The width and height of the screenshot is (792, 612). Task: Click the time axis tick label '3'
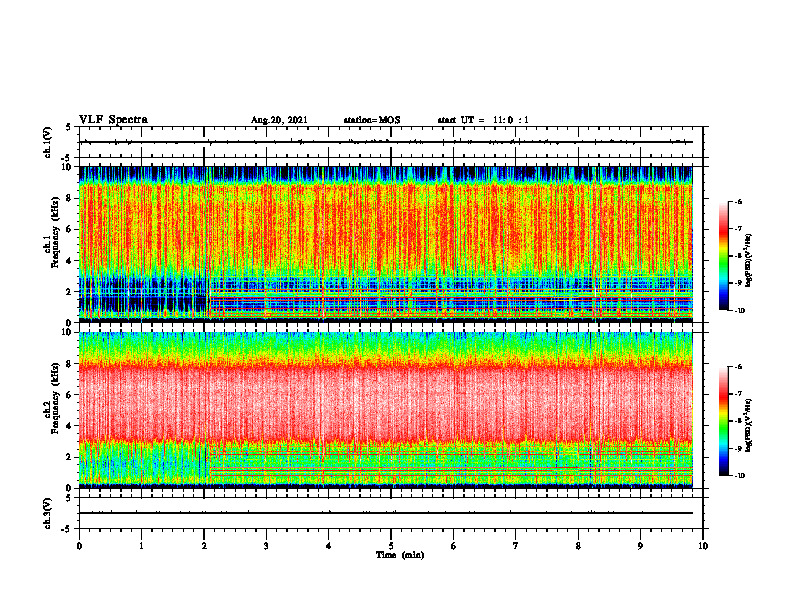[266, 546]
